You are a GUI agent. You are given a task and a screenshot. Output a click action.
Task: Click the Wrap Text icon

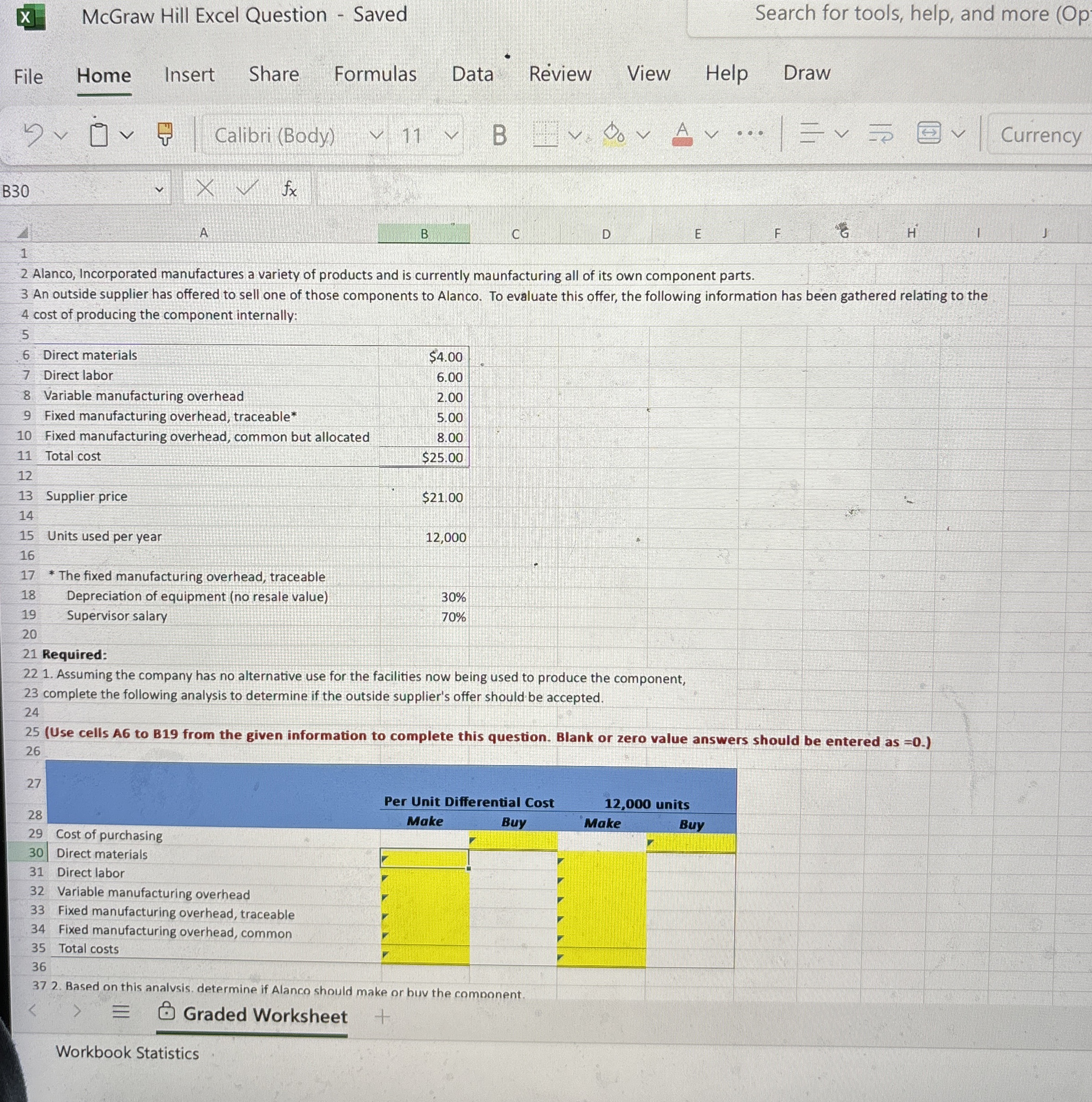click(x=881, y=135)
